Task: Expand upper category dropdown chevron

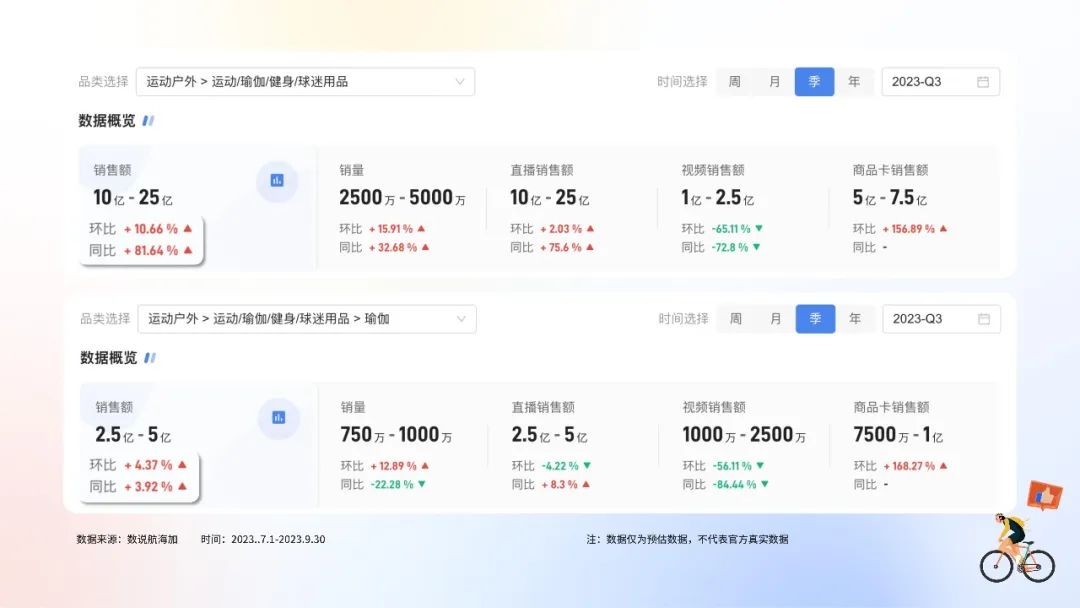Action: pos(459,82)
